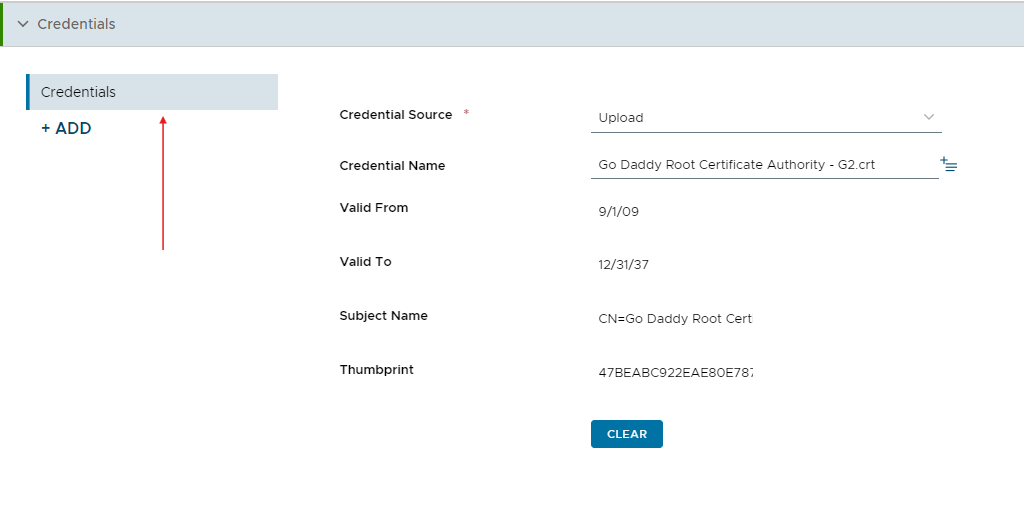Click the Valid To date 12/31/37
Image resolution: width=1024 pixels, height=511 pixels.
tap(624, 265)
